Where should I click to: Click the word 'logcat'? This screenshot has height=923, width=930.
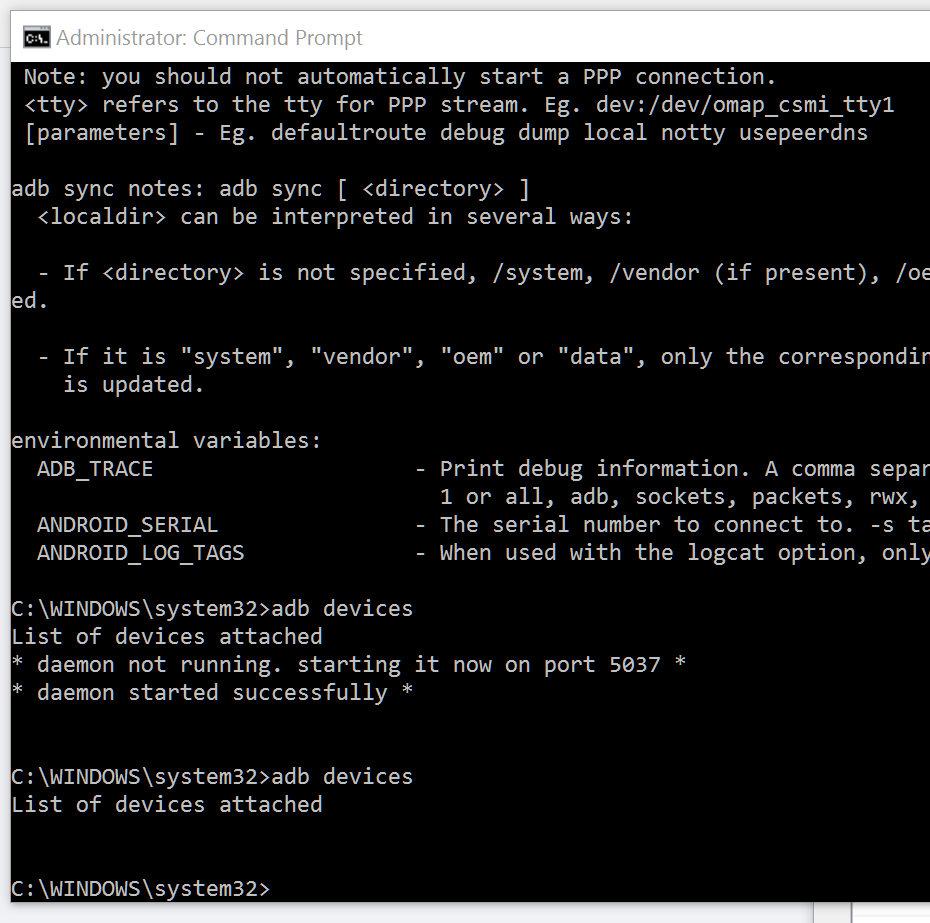point(725,553)
